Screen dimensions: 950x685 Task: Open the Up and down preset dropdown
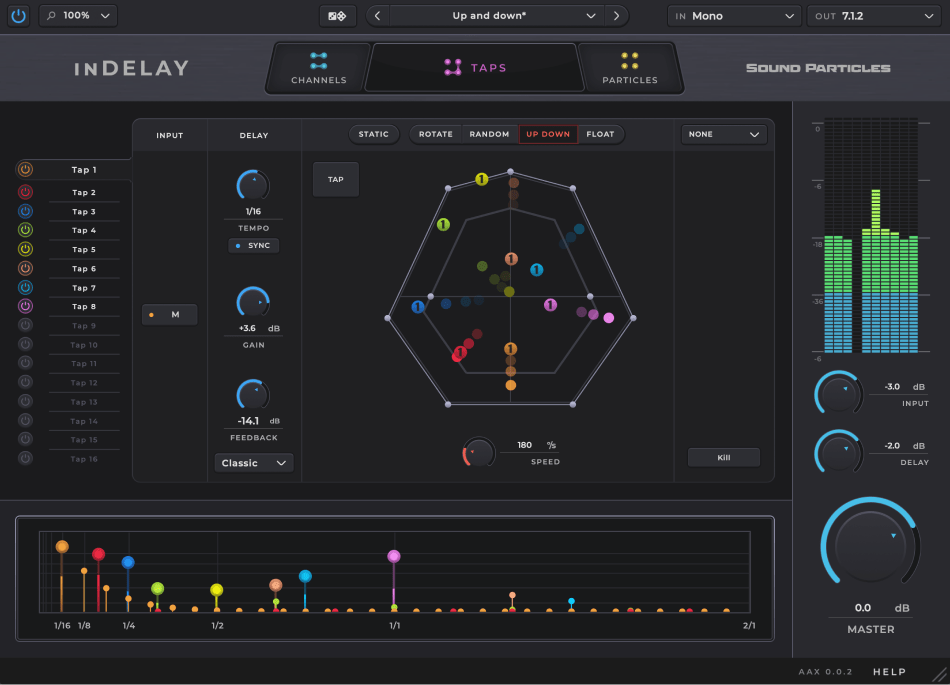tap(497, 16)
